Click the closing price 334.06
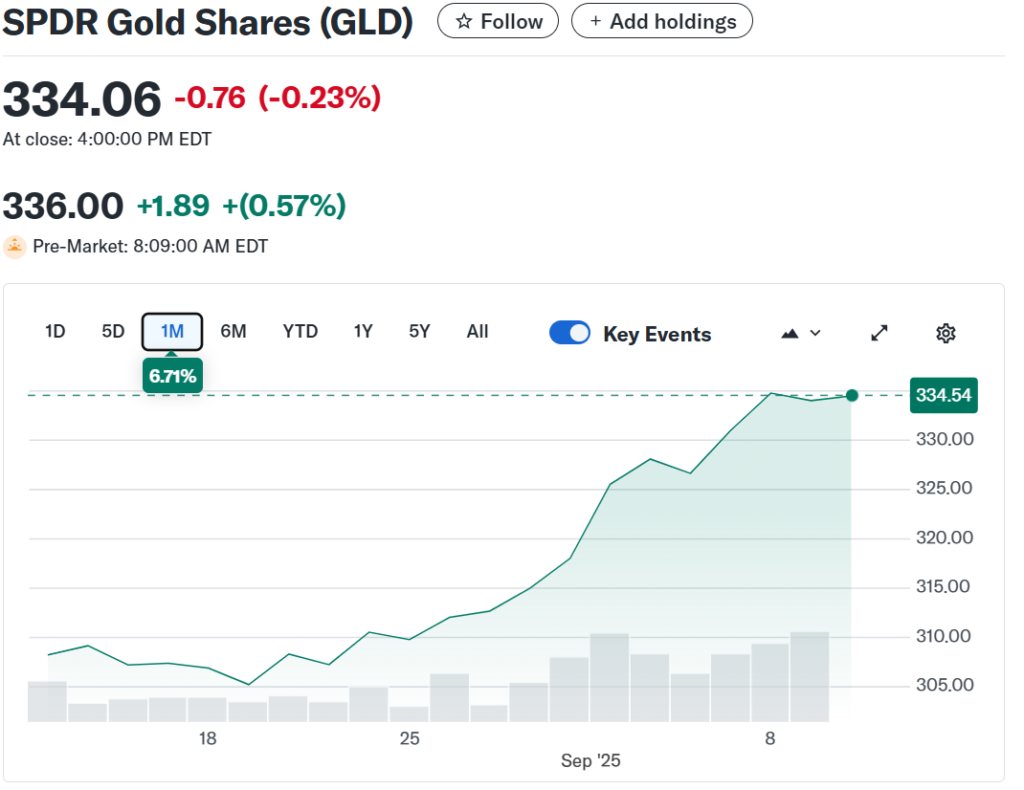The image size is (1024, 790). coord(82,99)
